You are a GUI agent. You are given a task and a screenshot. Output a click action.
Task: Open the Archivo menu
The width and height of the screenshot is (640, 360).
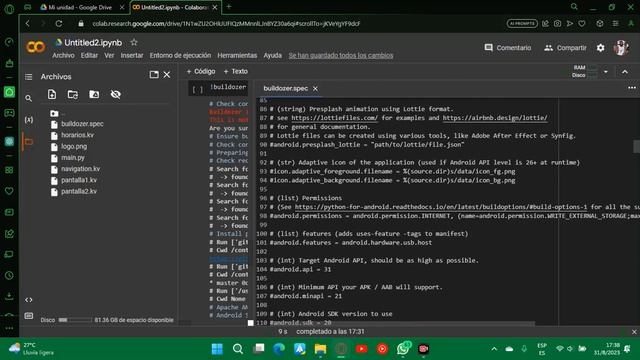coord(63,56)
